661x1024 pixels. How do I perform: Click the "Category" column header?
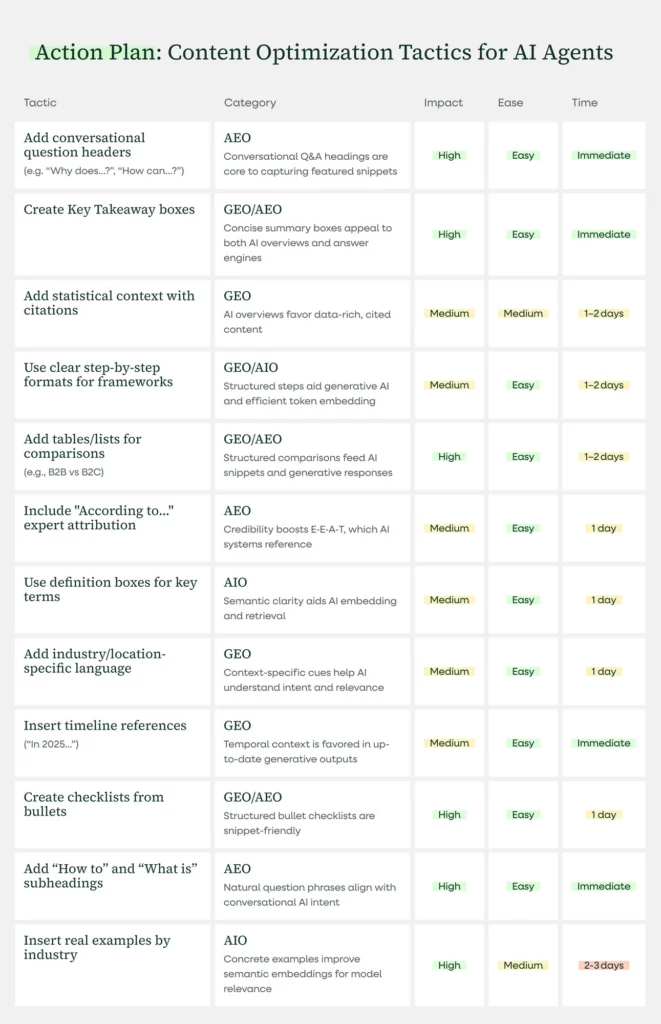pos(250,103)
